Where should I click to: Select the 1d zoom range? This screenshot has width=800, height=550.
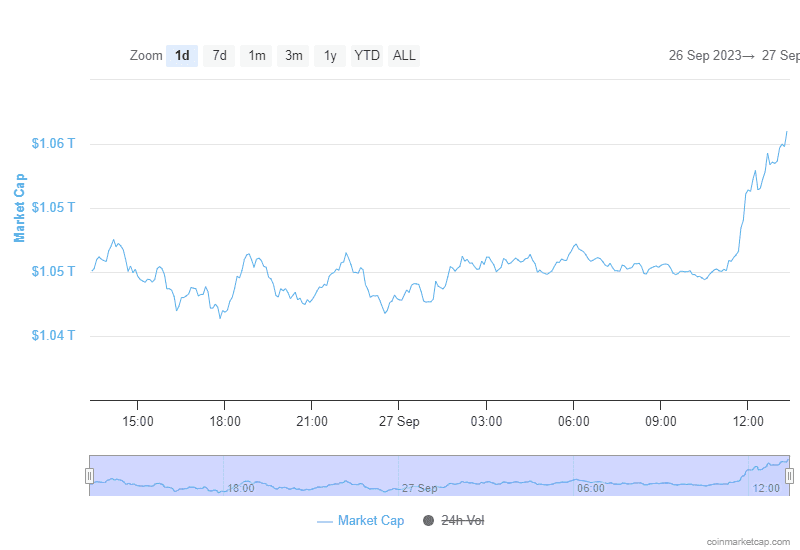click(x=182, y=56)
